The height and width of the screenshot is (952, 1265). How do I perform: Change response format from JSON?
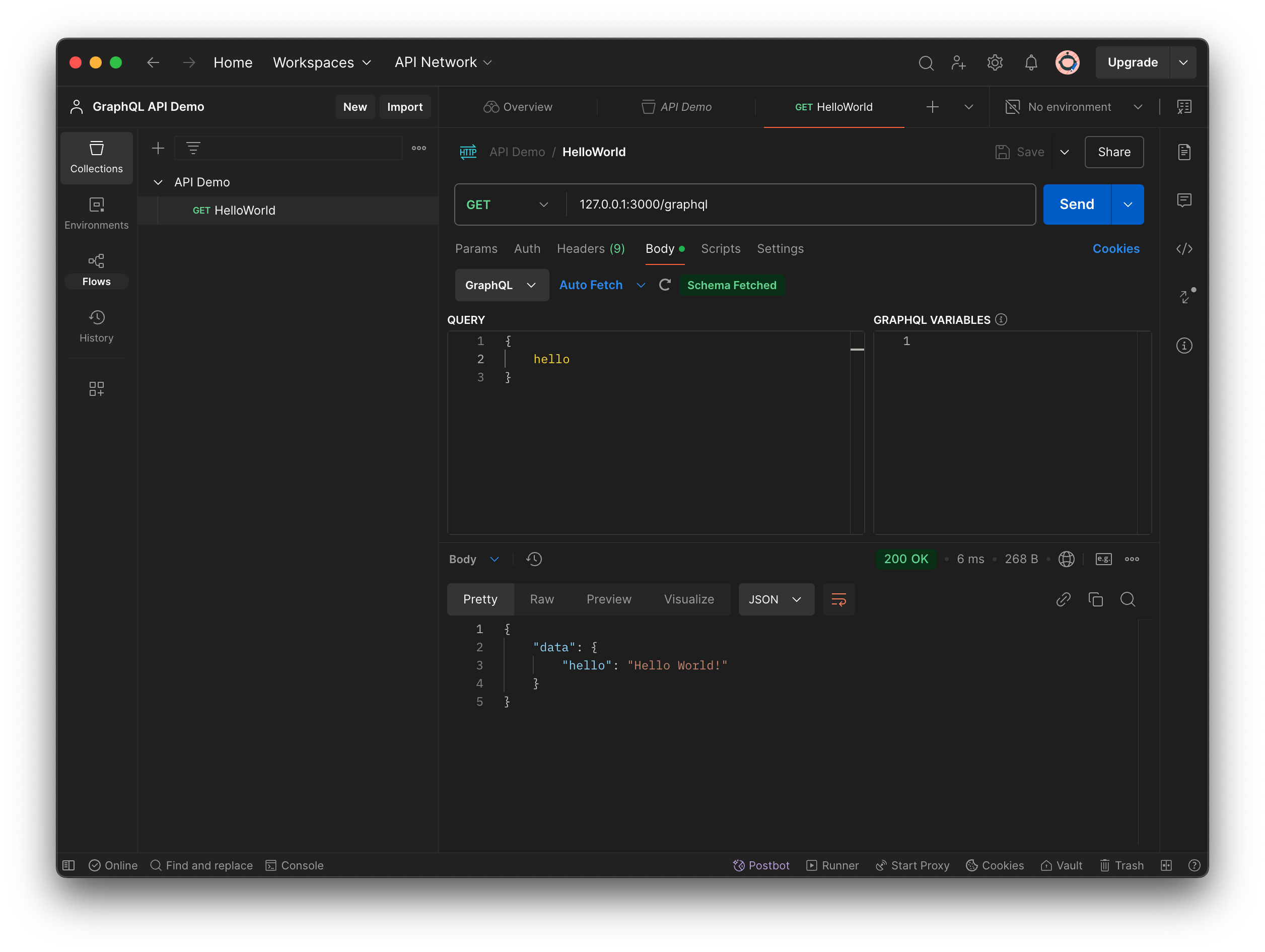[x=776, y=599]
